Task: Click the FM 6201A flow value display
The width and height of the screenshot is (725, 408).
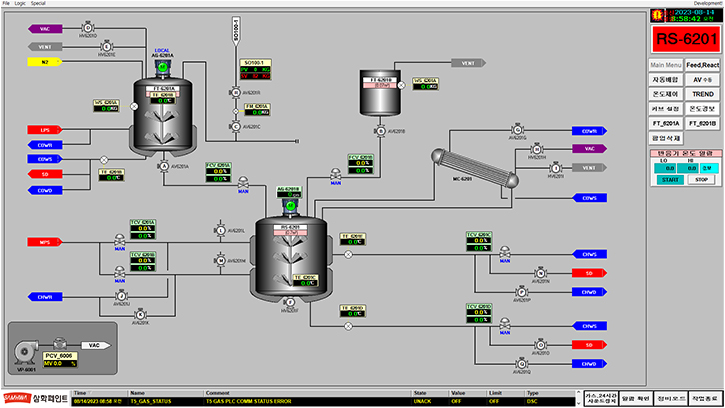Action: point(257,112)
